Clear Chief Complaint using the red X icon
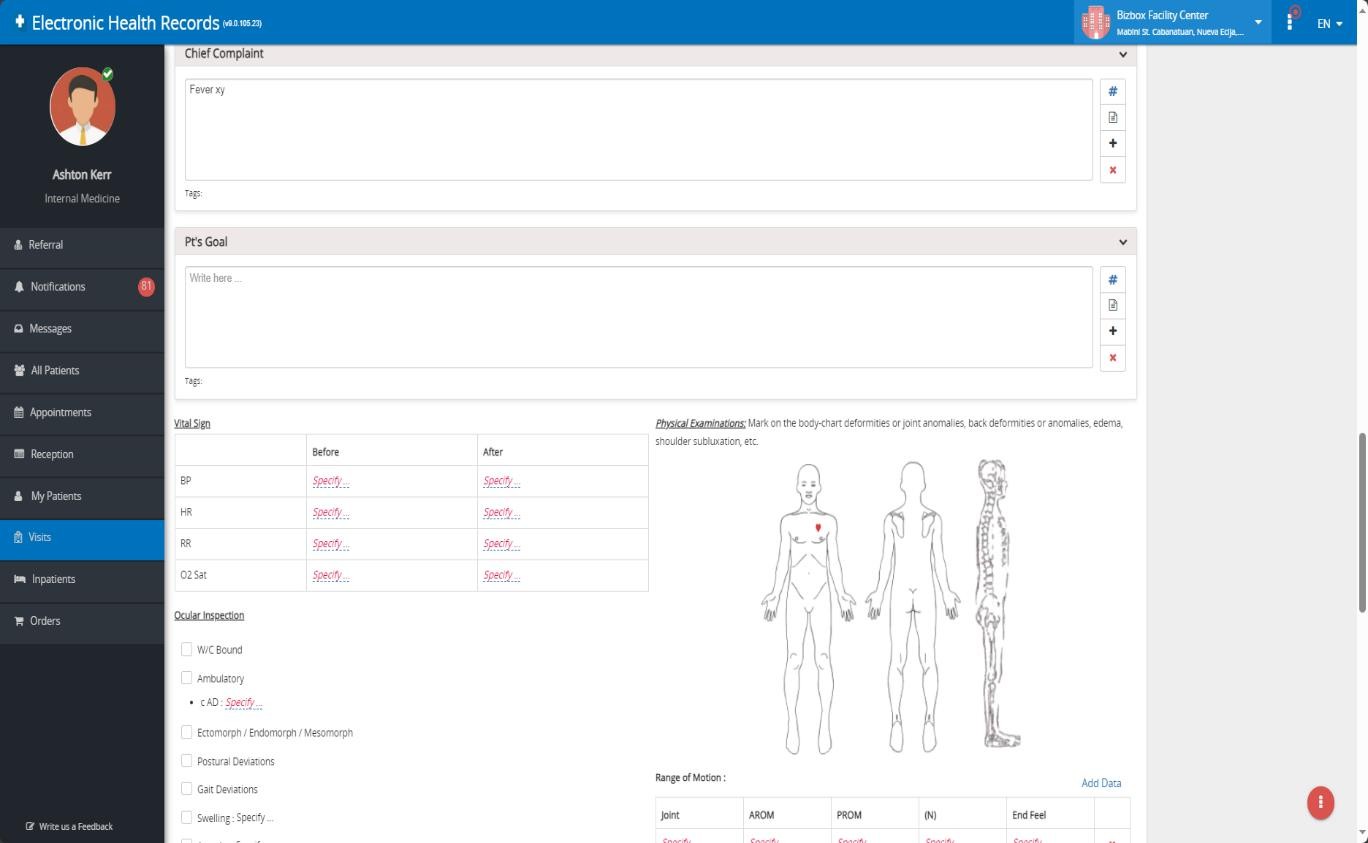This screenshot has width=1368, height=843. 1112,169
